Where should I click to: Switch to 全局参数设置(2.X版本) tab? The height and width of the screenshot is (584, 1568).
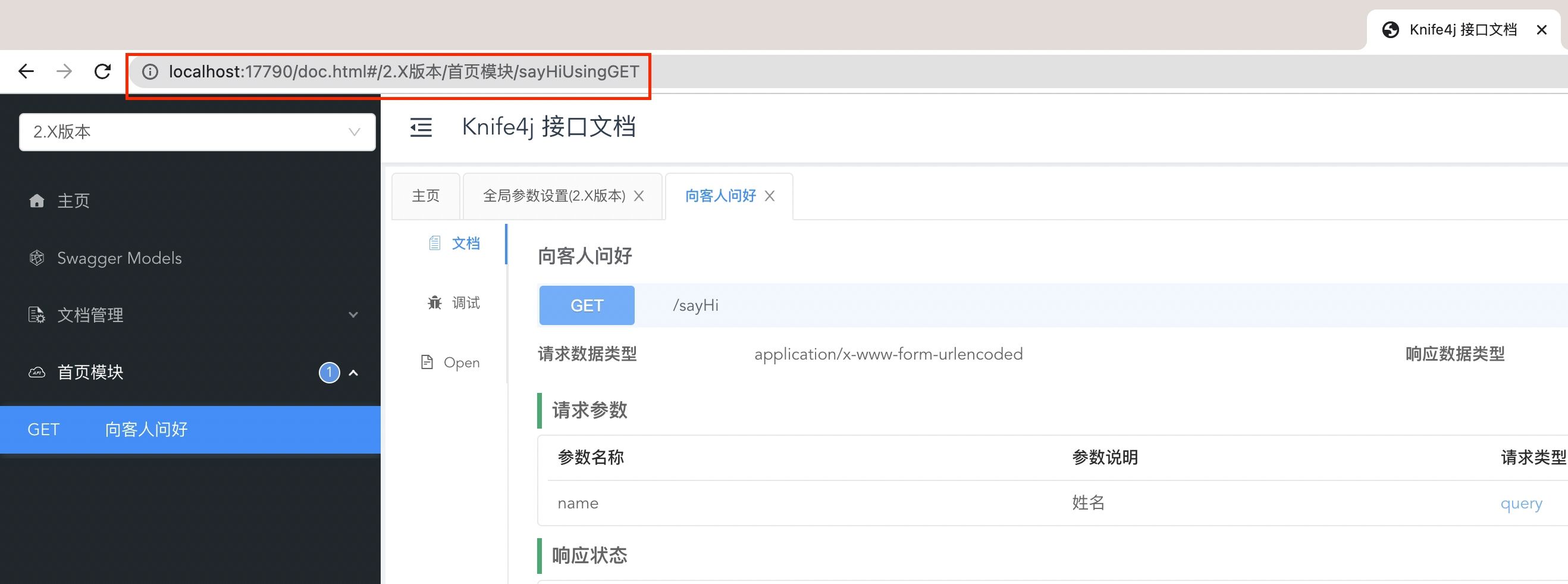click(554, 196)
